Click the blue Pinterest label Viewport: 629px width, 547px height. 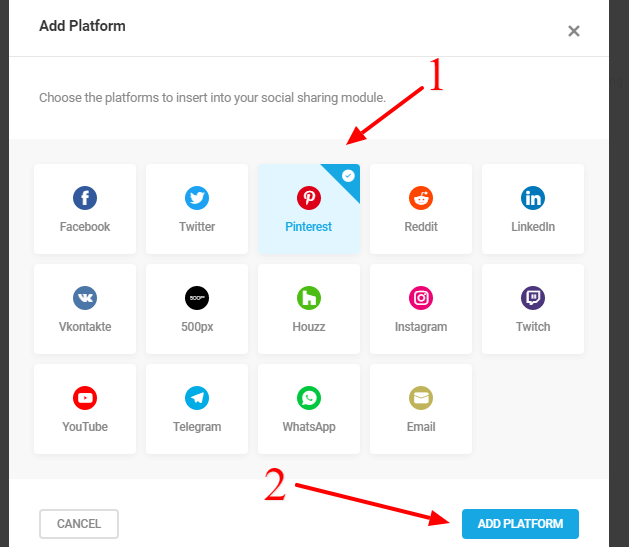308,227
